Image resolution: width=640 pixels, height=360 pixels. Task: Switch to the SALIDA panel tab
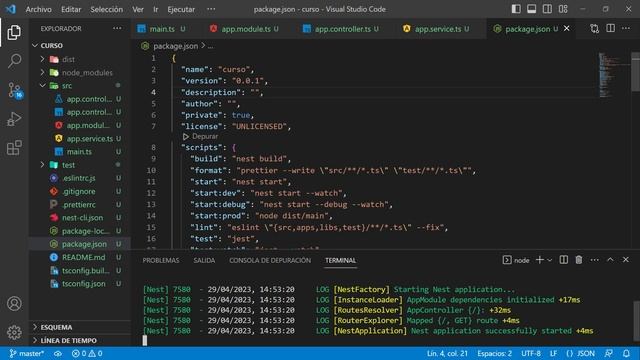click(x=204, y=260)
